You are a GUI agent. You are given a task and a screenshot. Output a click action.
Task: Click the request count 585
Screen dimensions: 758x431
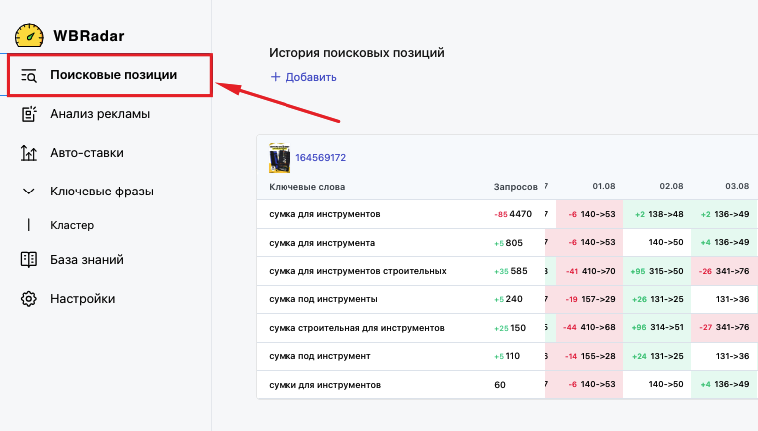point(519,271)
